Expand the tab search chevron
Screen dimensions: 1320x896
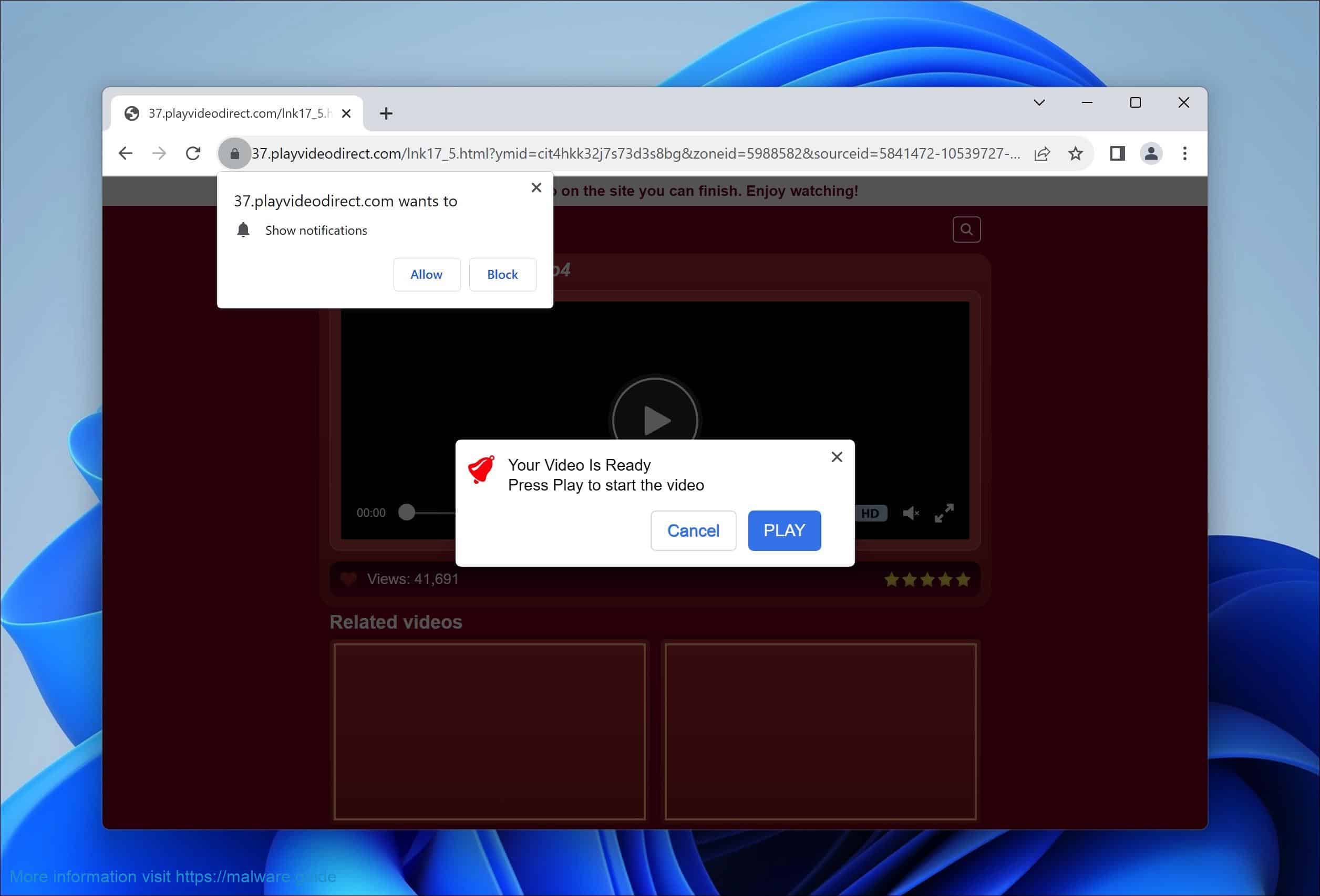coord(1039,103)
